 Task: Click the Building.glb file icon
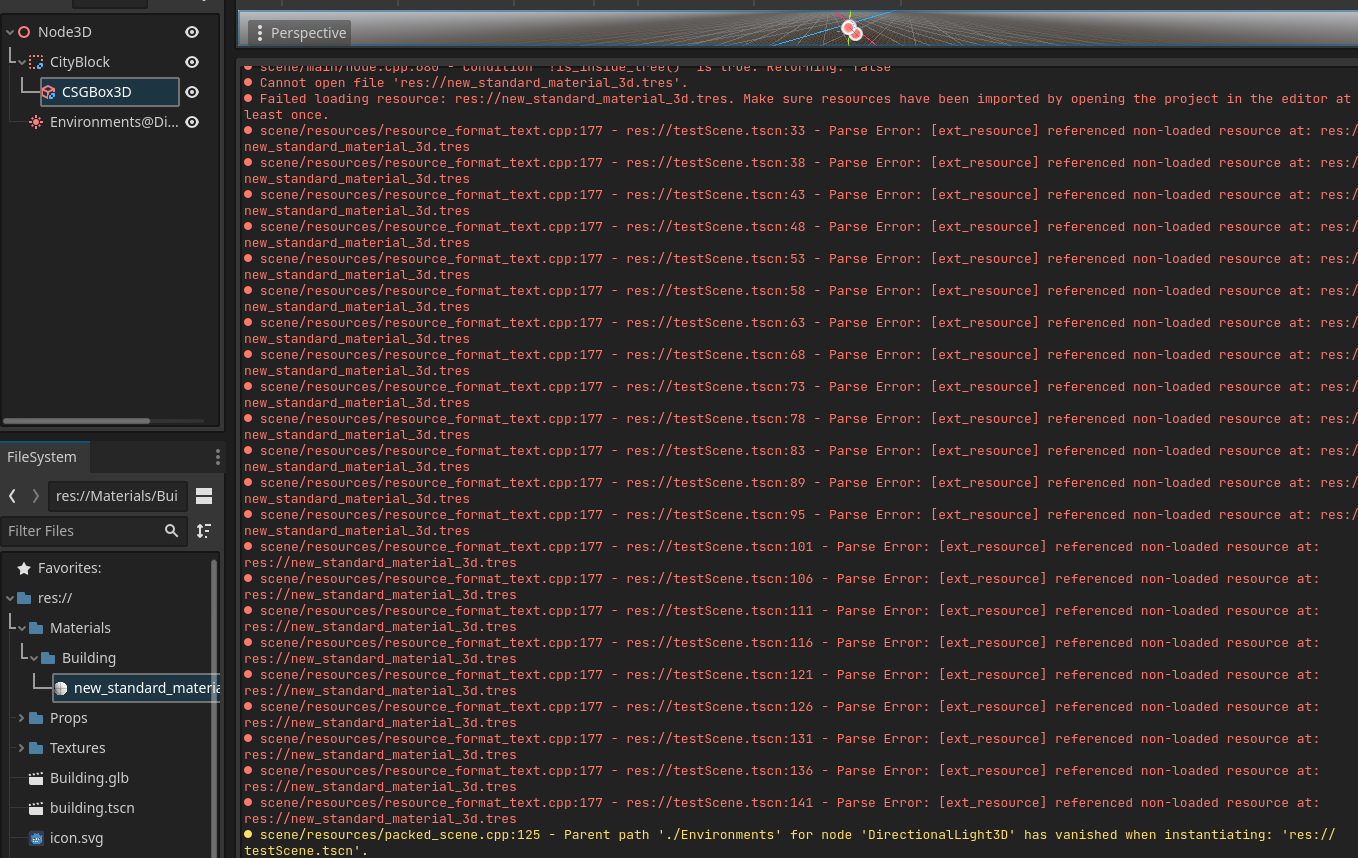37,777
